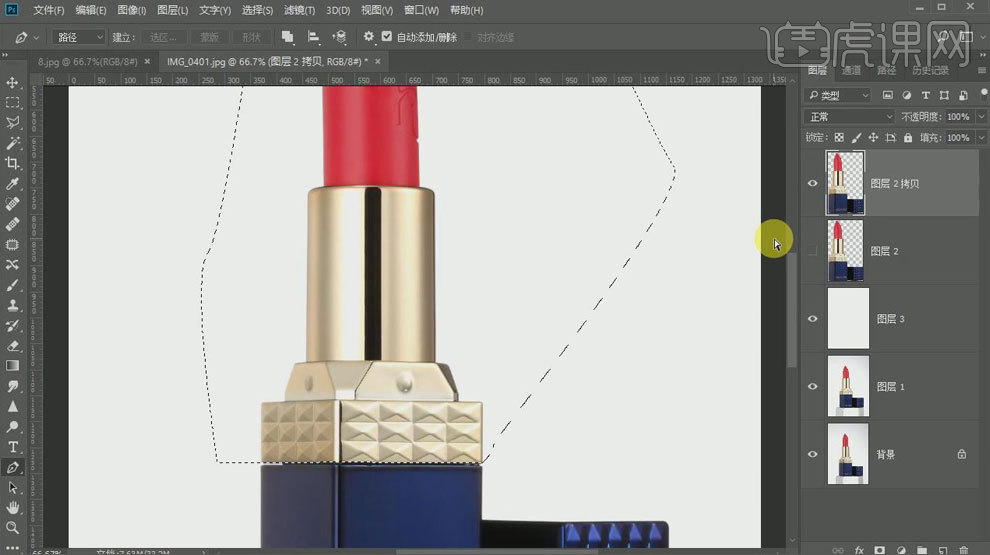Select the Pen tool in toolbox
The image size is (990, 555).
click(x=12, y=467)
